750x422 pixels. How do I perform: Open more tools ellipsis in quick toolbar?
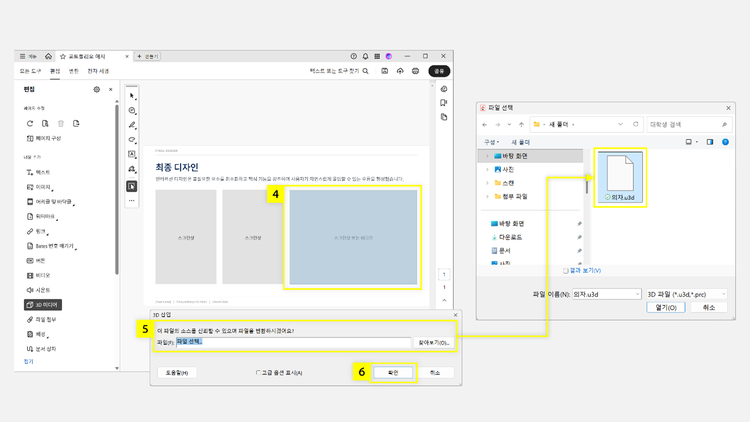[132, 200]
